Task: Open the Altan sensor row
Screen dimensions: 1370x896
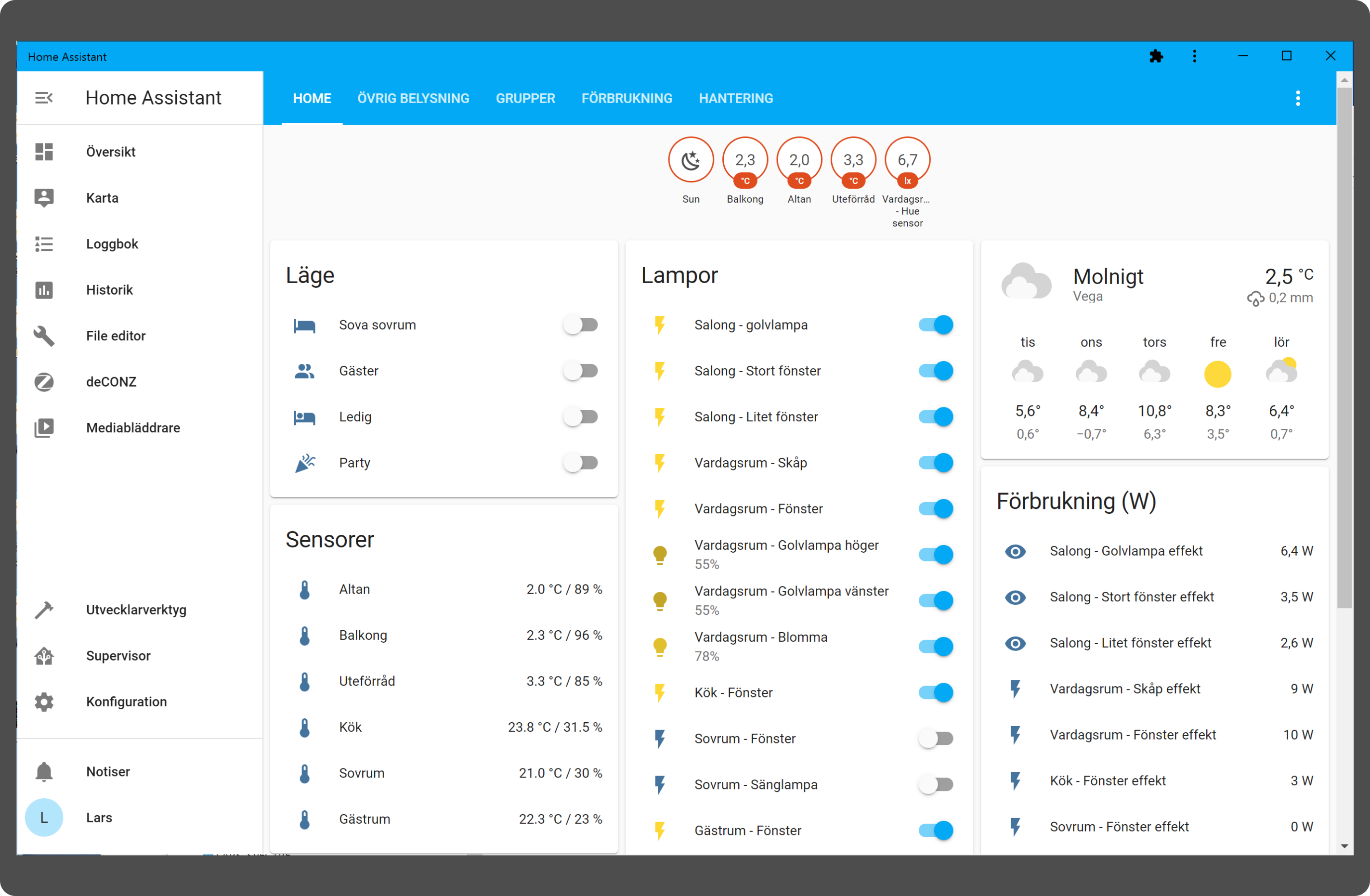Action: (x=444, y=590)
